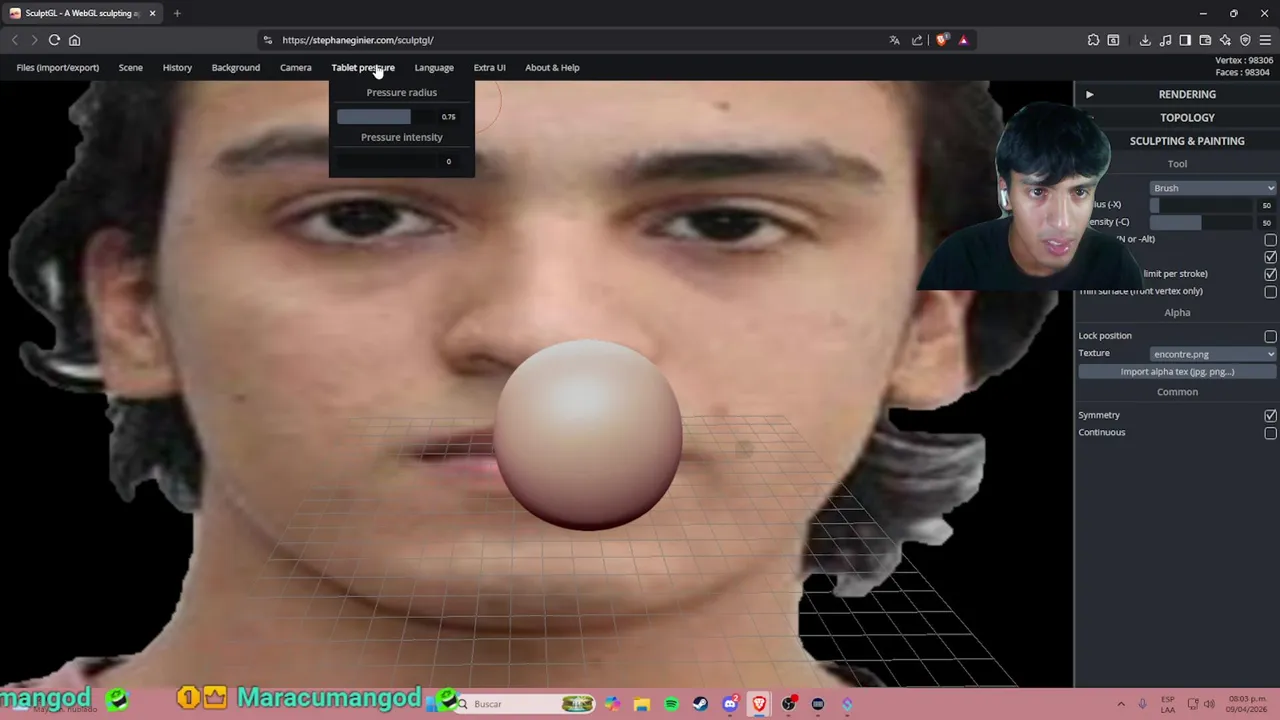Click the Tablet pressure menu
The width and height of the screenshot is (1280, 720).
pyautogui.click(x=363, y=68)
